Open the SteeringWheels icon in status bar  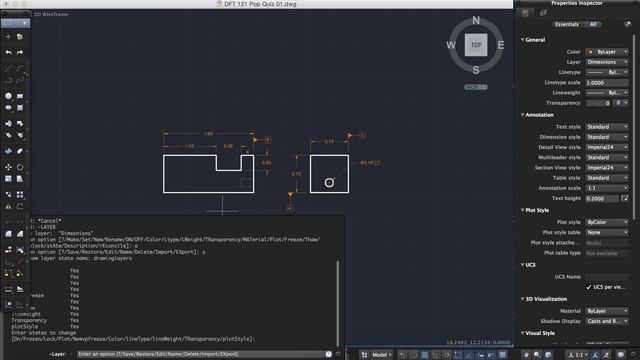[548, 355]
